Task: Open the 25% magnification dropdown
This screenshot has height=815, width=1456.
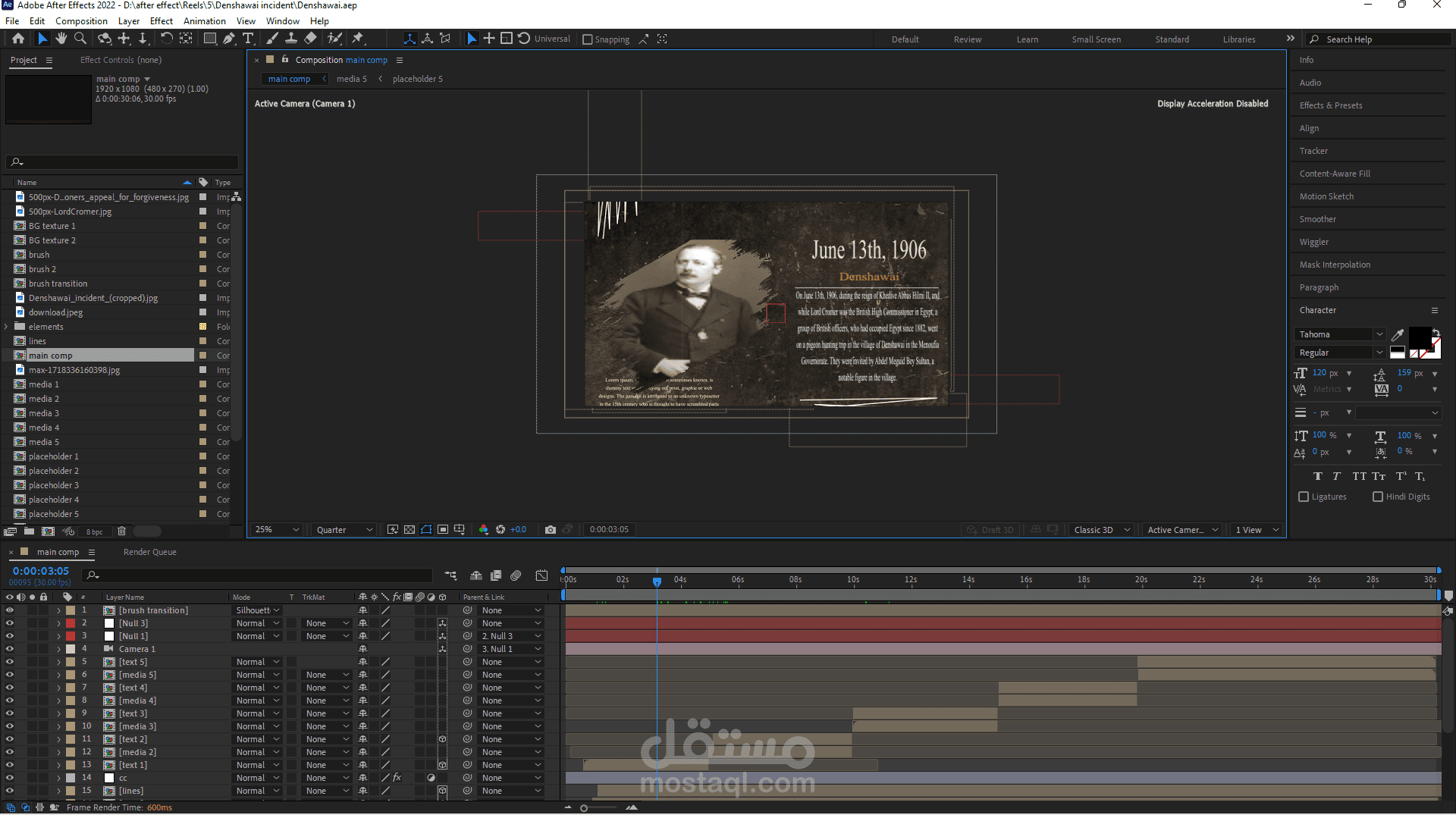Action: click(277, 530)
